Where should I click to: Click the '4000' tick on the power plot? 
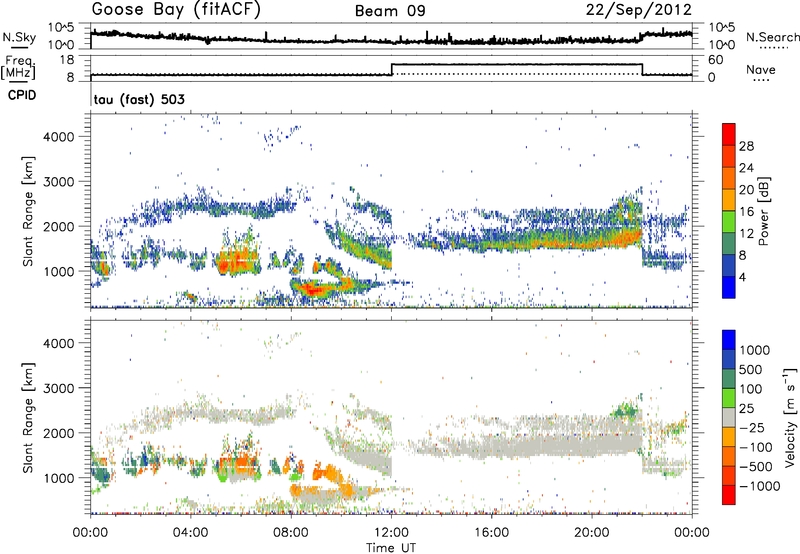[x=59, y=137]
